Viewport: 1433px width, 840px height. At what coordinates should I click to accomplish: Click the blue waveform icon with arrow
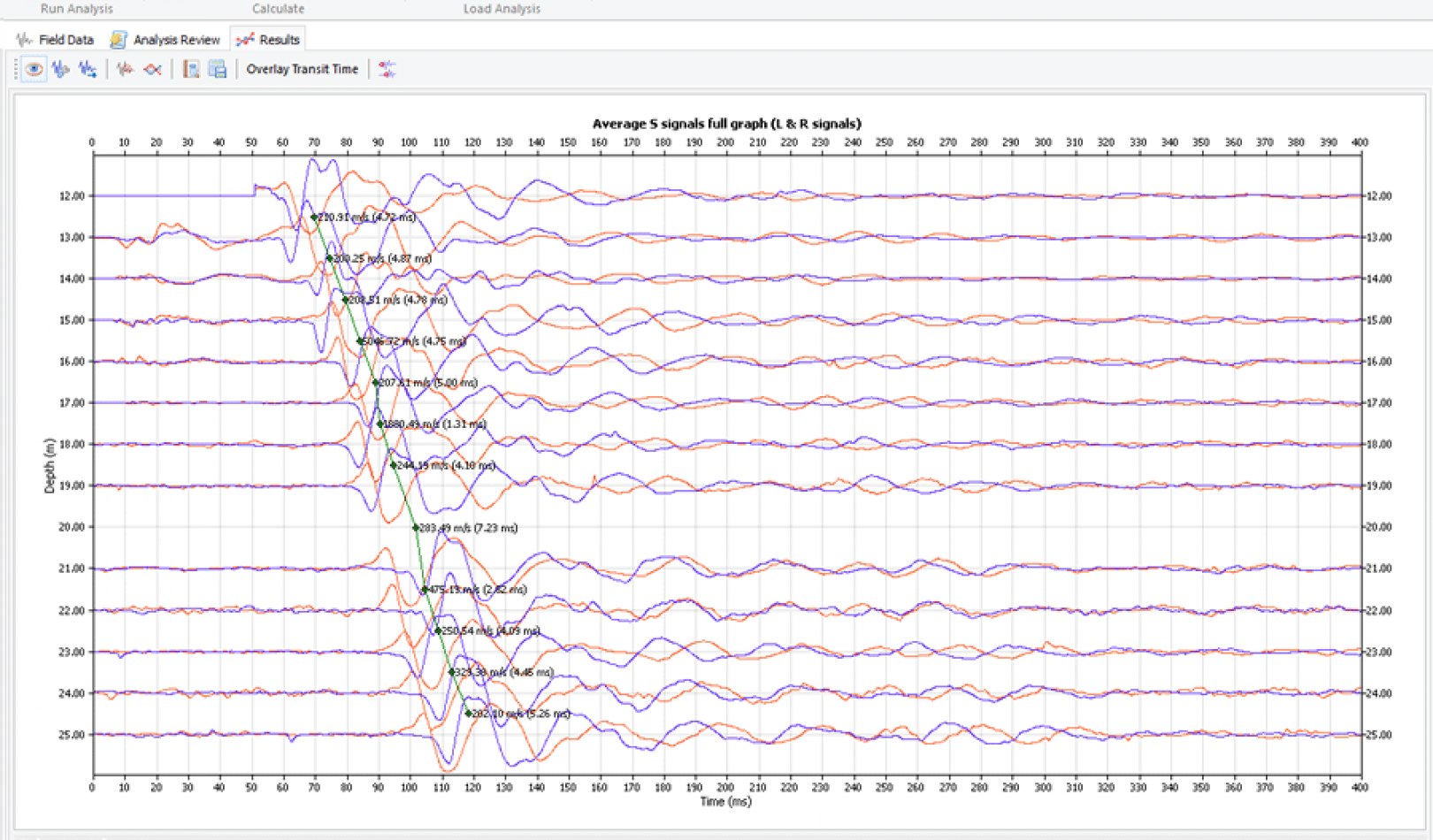[87, 69]
